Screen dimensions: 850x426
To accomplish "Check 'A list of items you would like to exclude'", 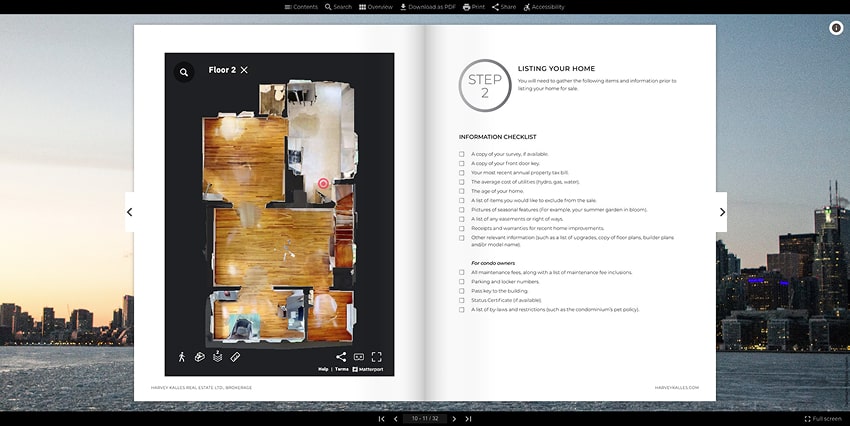I will point(462,201).
